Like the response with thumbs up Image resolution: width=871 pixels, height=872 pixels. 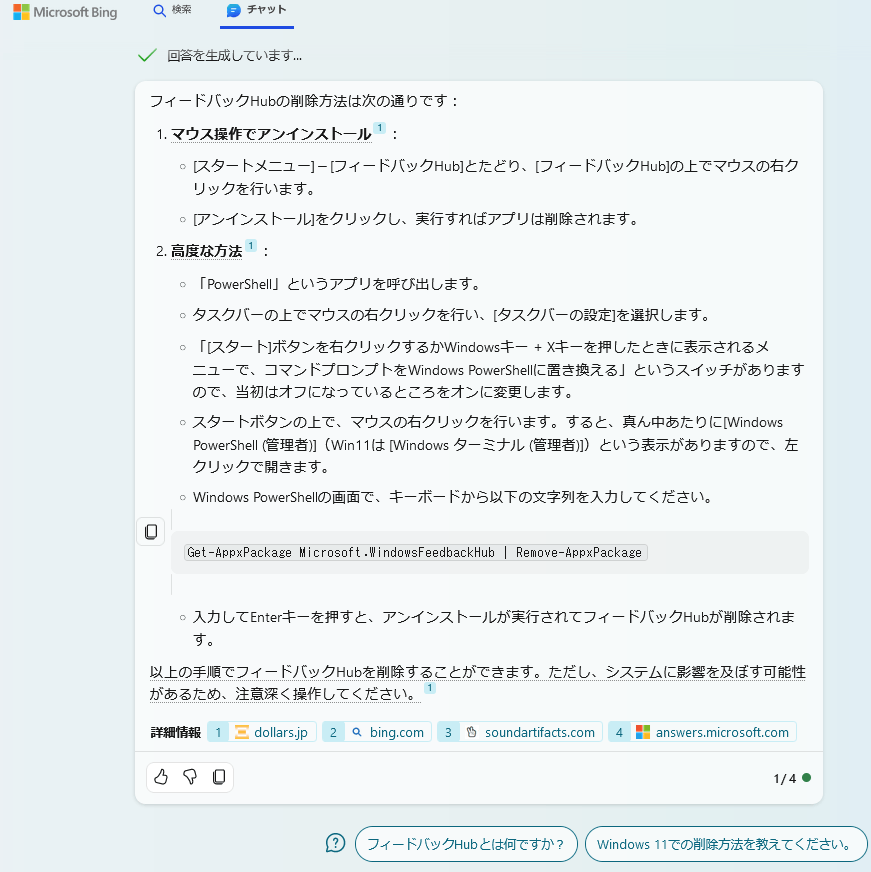(x=161, y=776)
